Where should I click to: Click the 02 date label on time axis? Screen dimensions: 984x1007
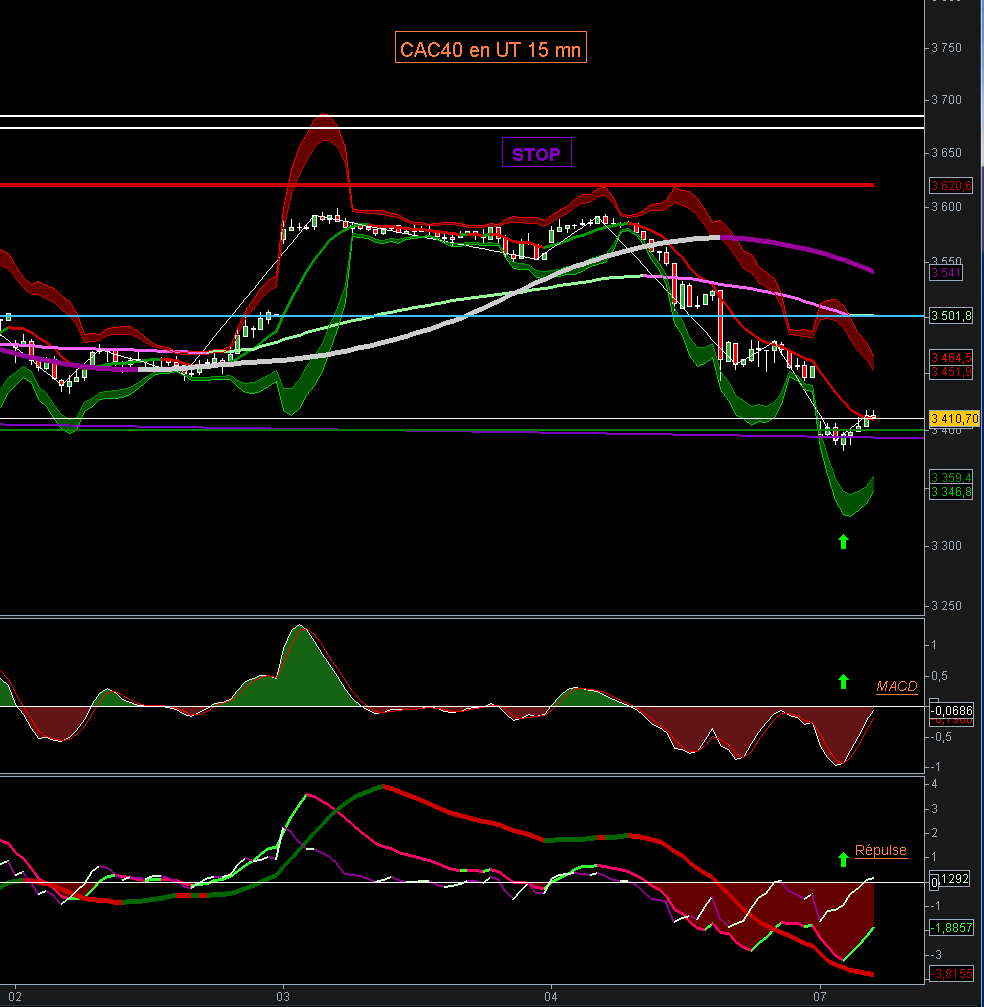point(15,997)
